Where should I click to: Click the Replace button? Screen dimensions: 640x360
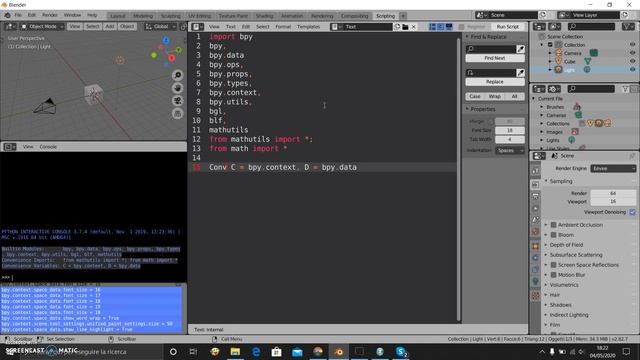click(x=495, y=82)
